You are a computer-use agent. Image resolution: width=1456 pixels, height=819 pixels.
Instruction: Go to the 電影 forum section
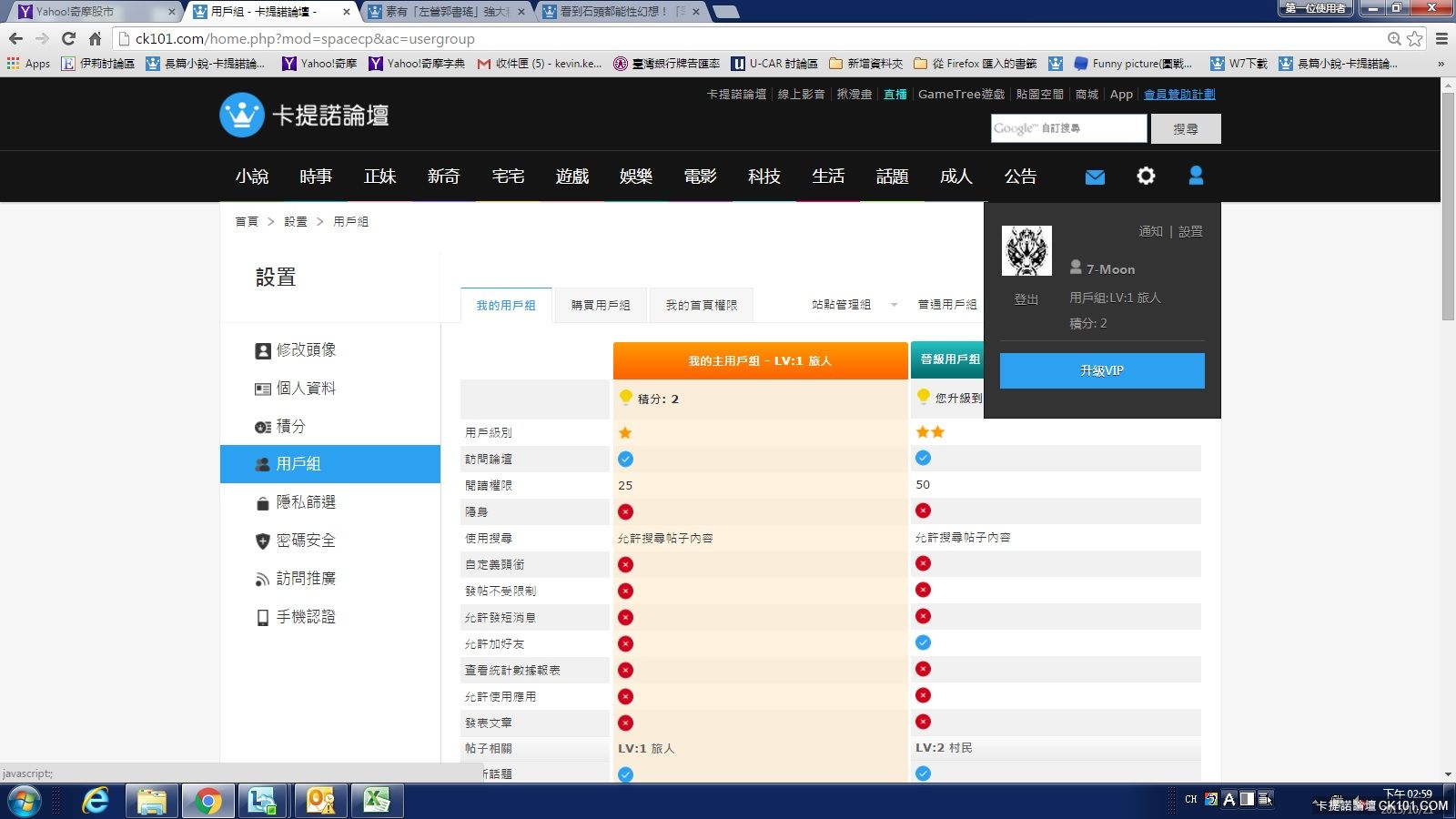point(700,177)
